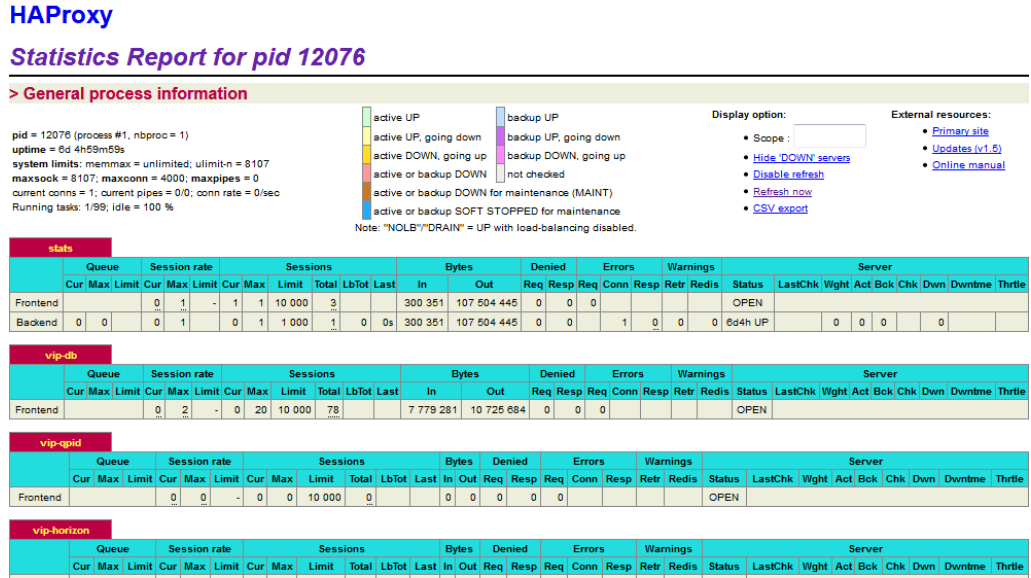Click the vip-horizon proxy title
1031x578 pixels.
pos(60,530)
